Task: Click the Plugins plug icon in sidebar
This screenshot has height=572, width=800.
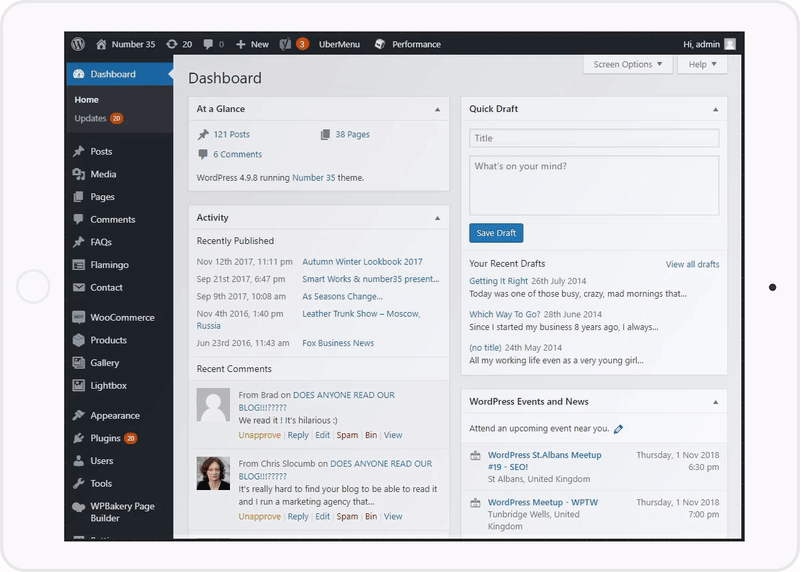Action: pyautogui.click(x=79, y=438)
